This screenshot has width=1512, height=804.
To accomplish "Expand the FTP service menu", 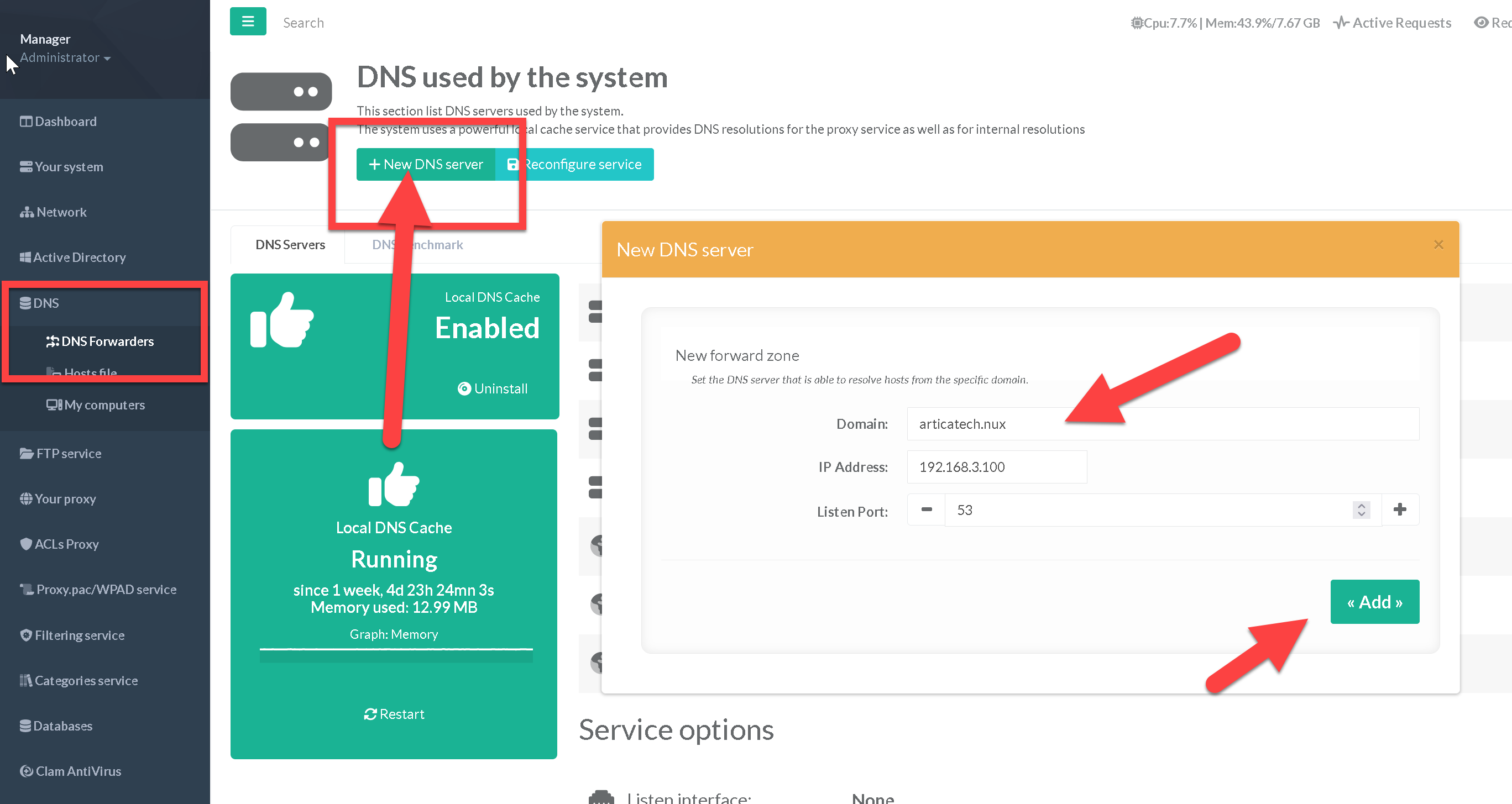I will point(61,453).
